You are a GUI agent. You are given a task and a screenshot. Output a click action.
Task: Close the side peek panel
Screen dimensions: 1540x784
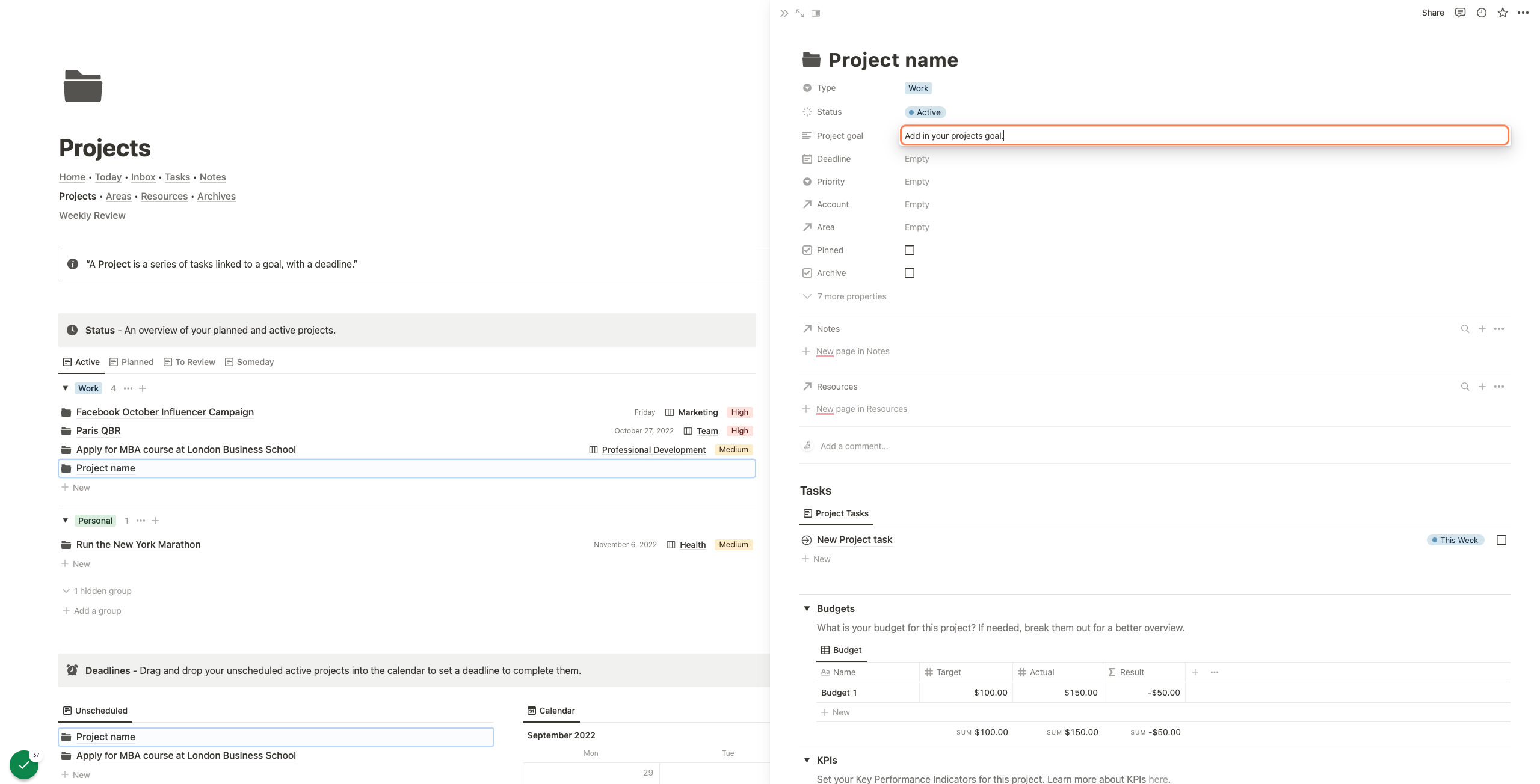tap(784, 13)
